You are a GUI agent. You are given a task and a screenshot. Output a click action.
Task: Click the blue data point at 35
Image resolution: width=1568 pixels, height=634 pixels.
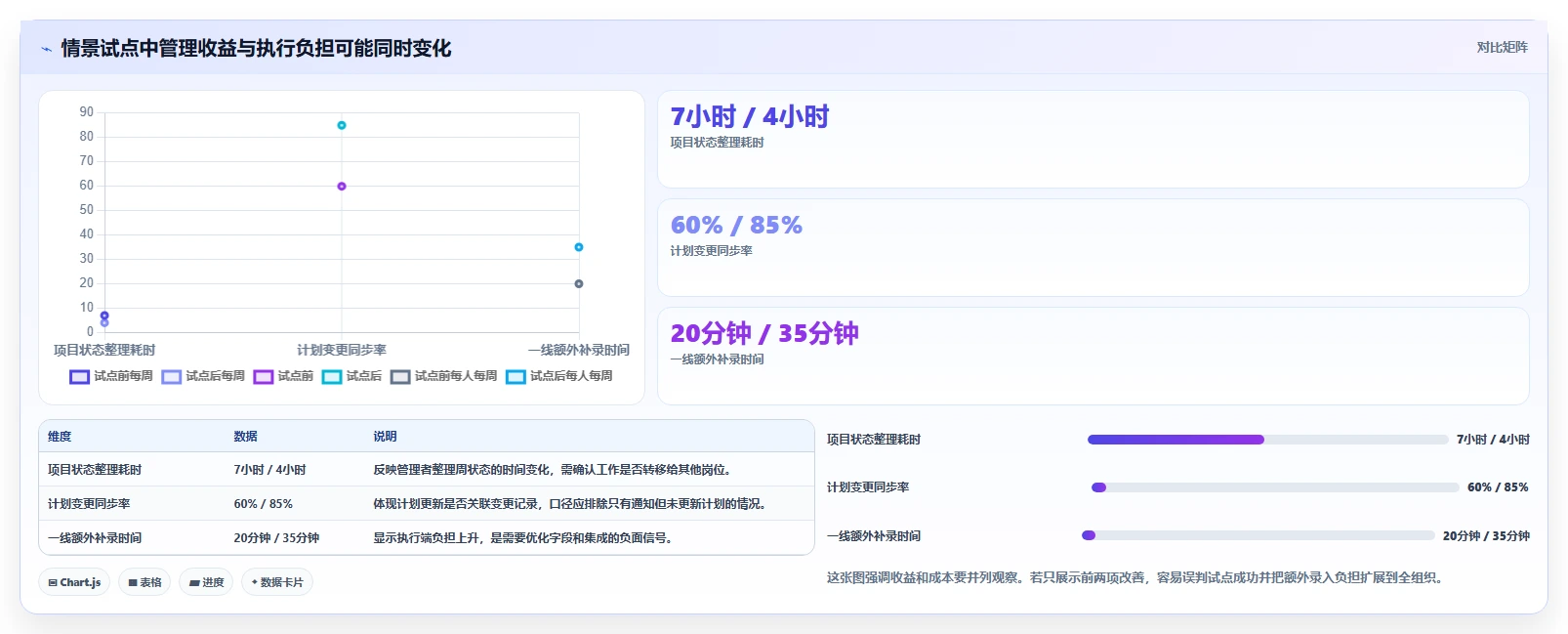click(x=579, y=247)
